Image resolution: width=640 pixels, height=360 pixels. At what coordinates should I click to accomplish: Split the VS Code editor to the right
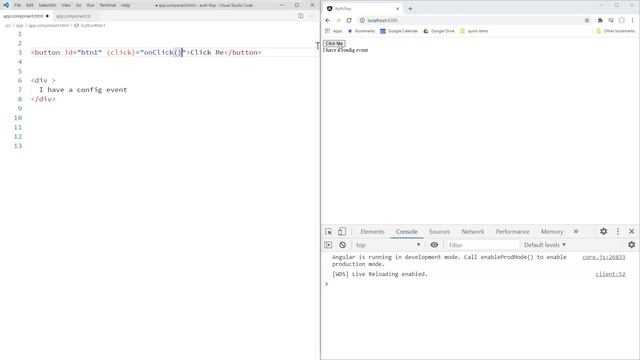(x=301, y=16)
